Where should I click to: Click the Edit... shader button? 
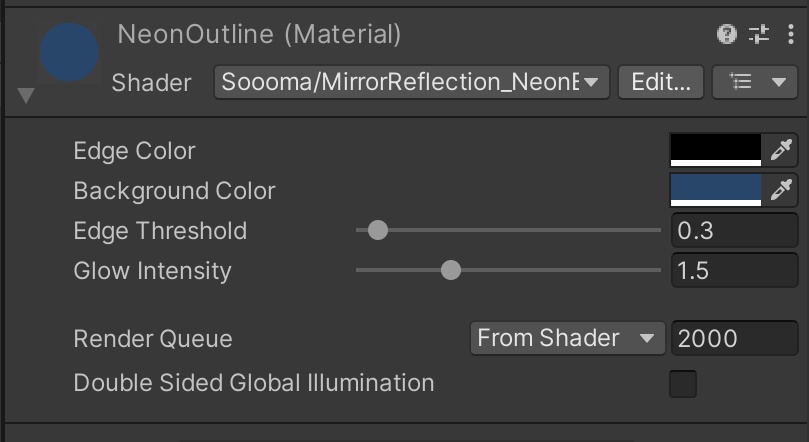661,82
